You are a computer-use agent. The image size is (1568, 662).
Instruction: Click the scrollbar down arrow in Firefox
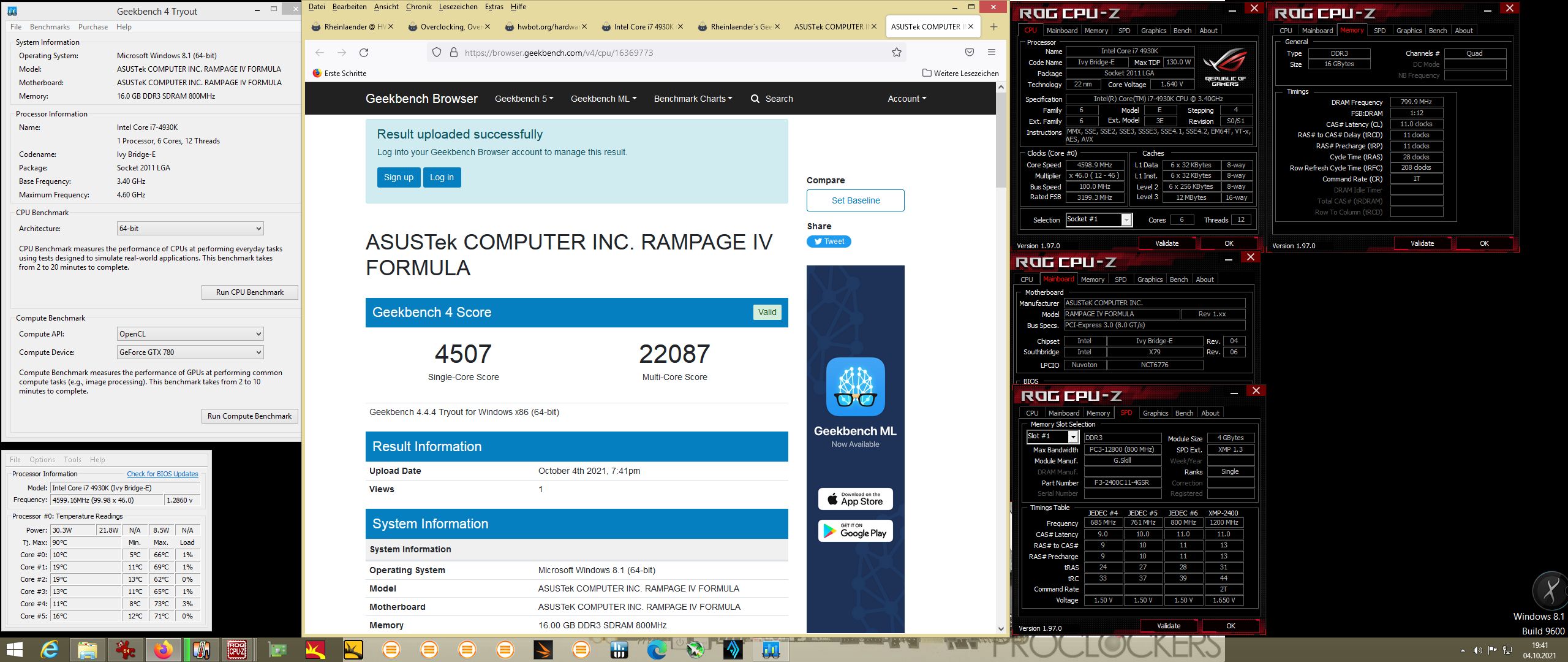point(1001,629)
